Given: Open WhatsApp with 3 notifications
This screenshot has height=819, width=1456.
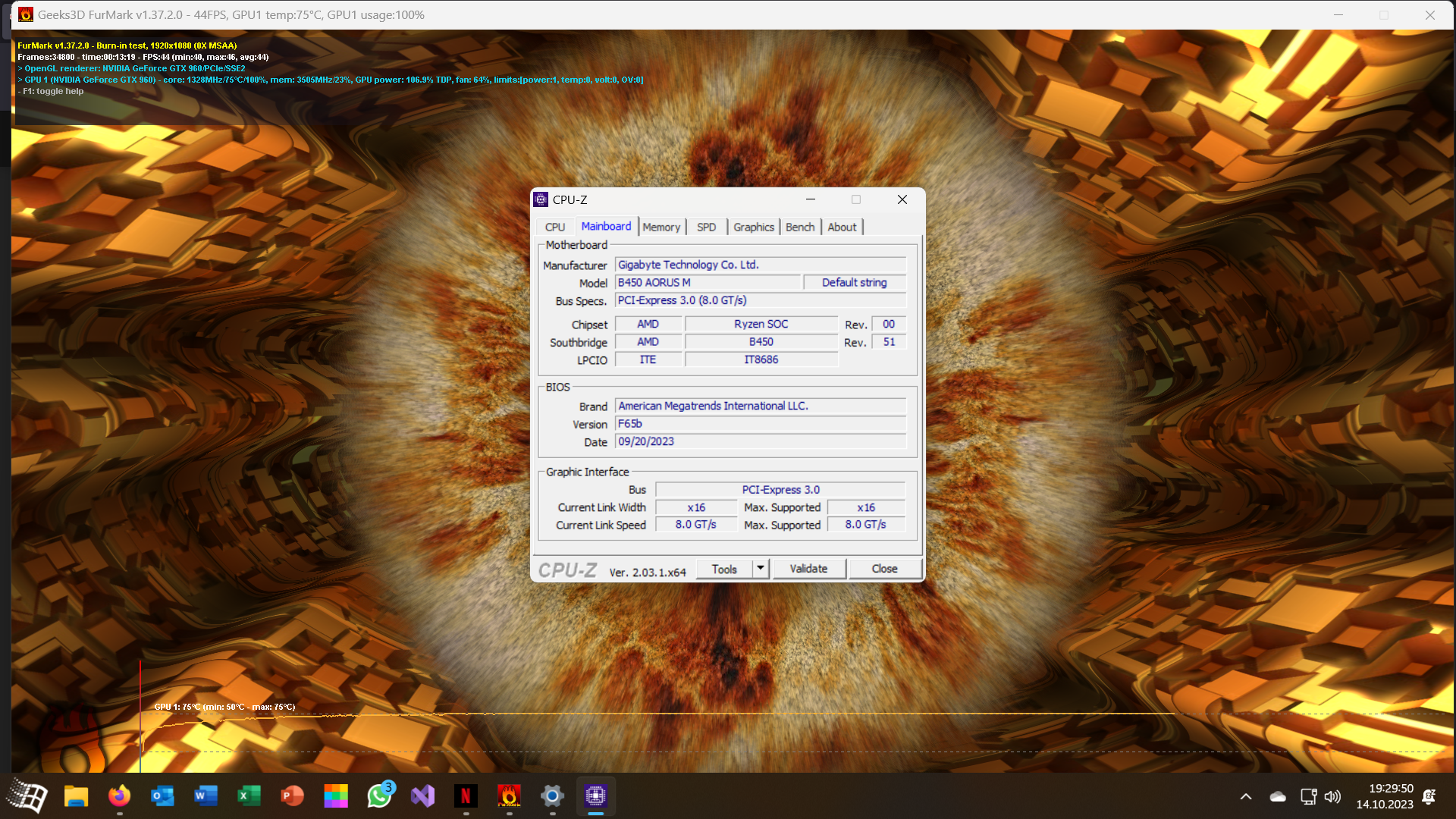Looking at the screenshot, I should 379,795.
